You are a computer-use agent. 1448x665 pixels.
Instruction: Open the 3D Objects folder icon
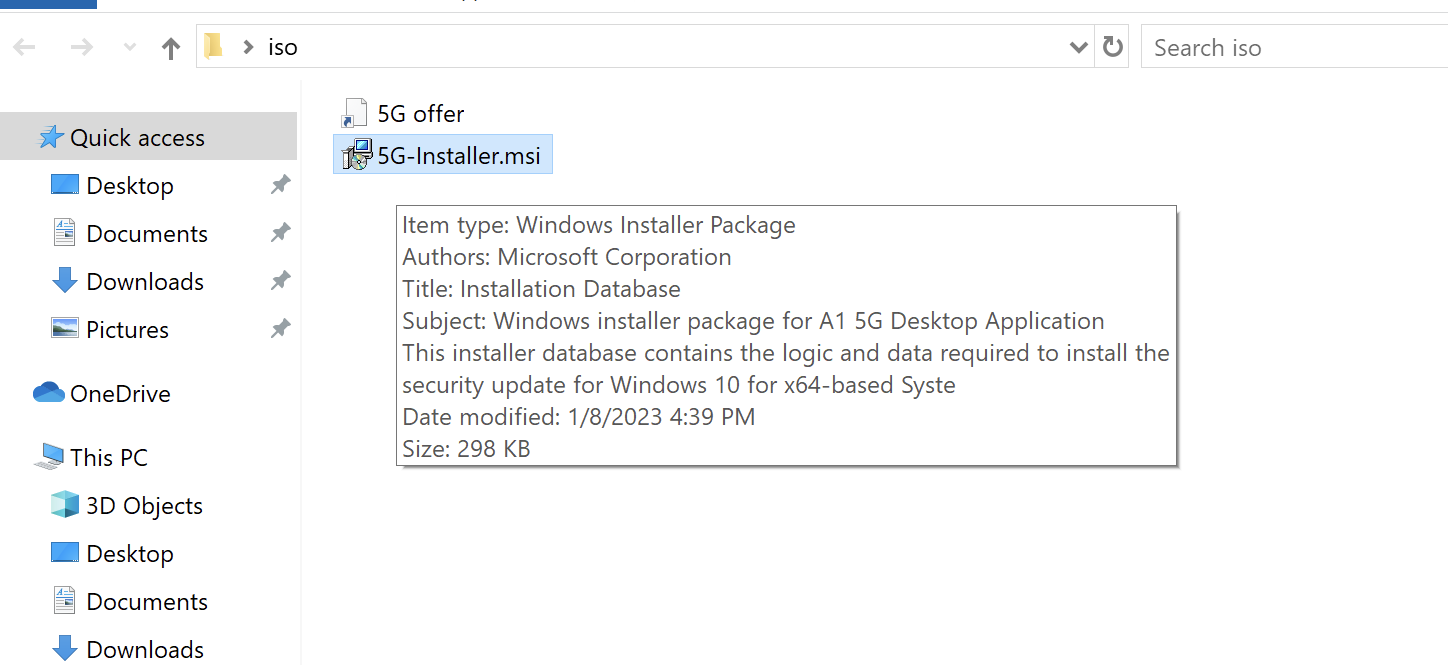point(63,505)
